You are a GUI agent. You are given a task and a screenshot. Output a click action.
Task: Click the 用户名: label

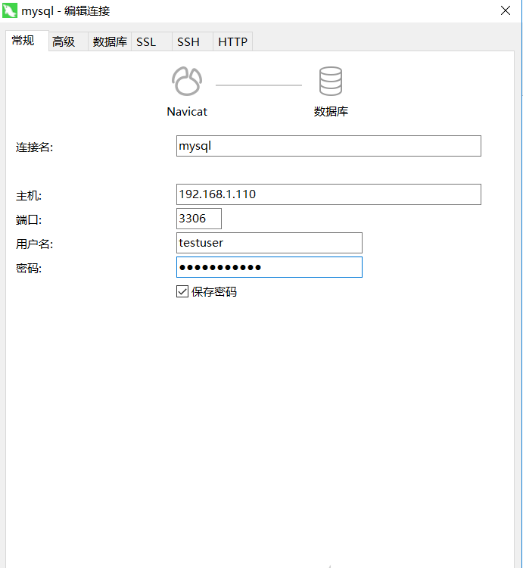(34, 244)
